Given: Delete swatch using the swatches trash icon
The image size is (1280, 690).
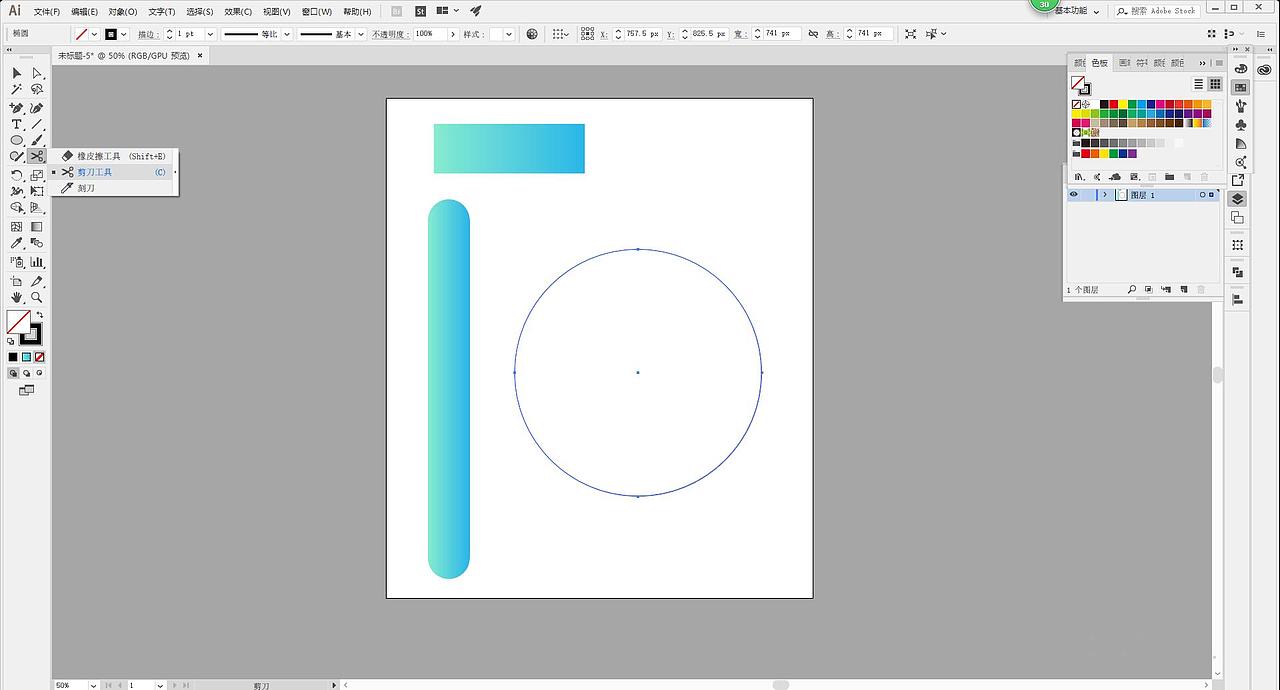Looking at the screenshot, I should coord(1204,177).
